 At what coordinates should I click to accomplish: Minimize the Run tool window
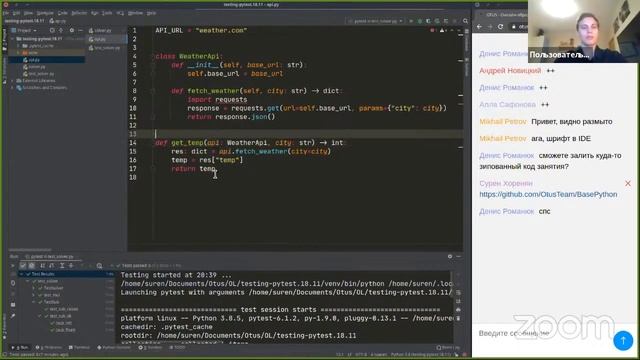coord(459,256)
